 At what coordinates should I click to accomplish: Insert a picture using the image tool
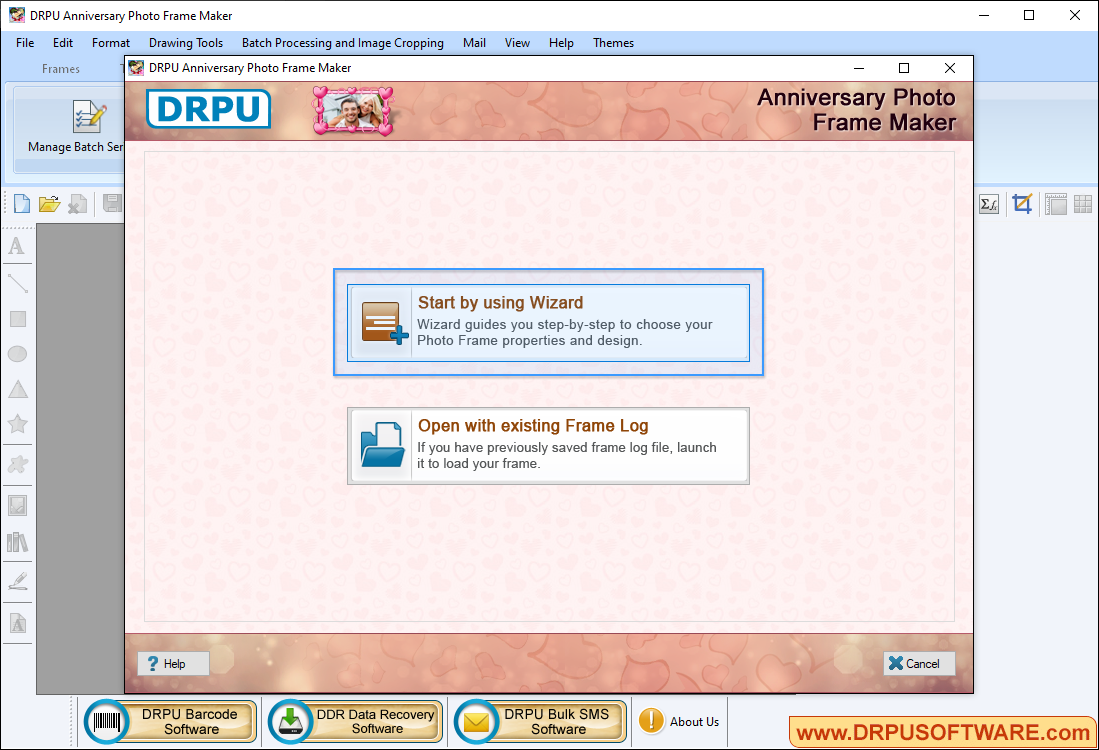tap(17, 505)
